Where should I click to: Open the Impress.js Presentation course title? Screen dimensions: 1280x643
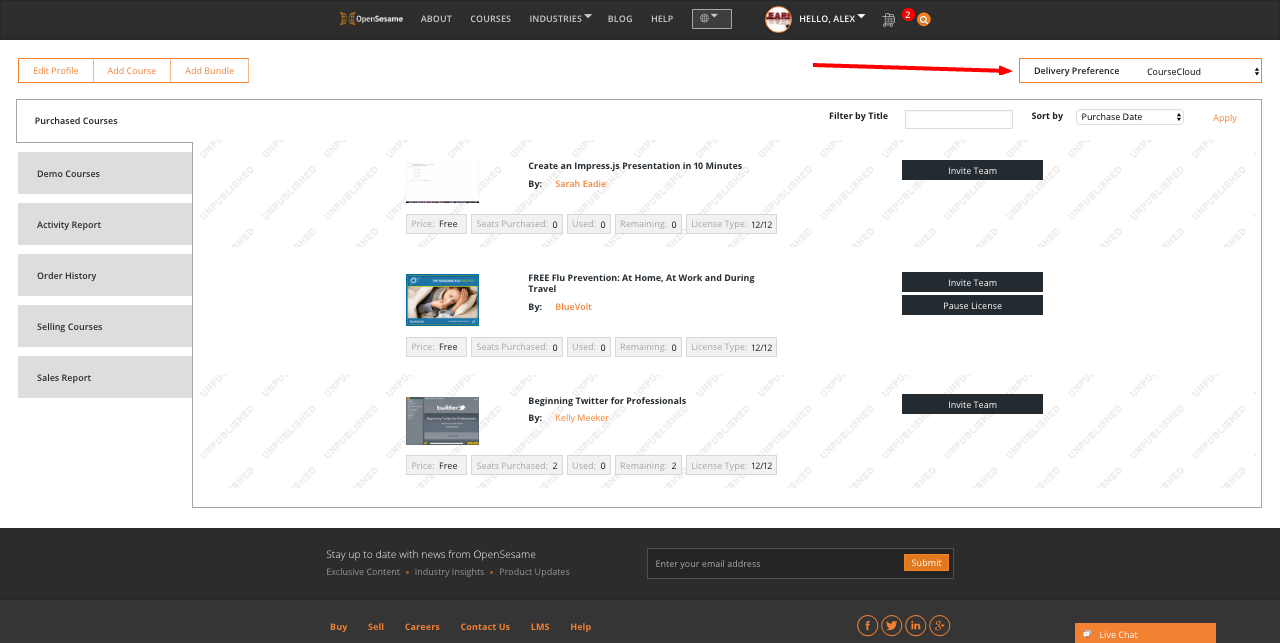point(635,166)
